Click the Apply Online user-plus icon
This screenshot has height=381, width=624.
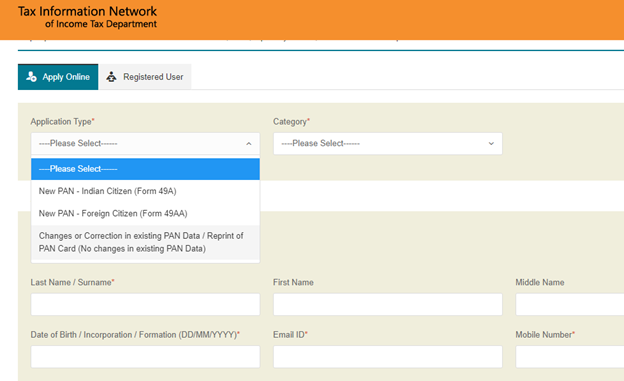click(31, 76)
